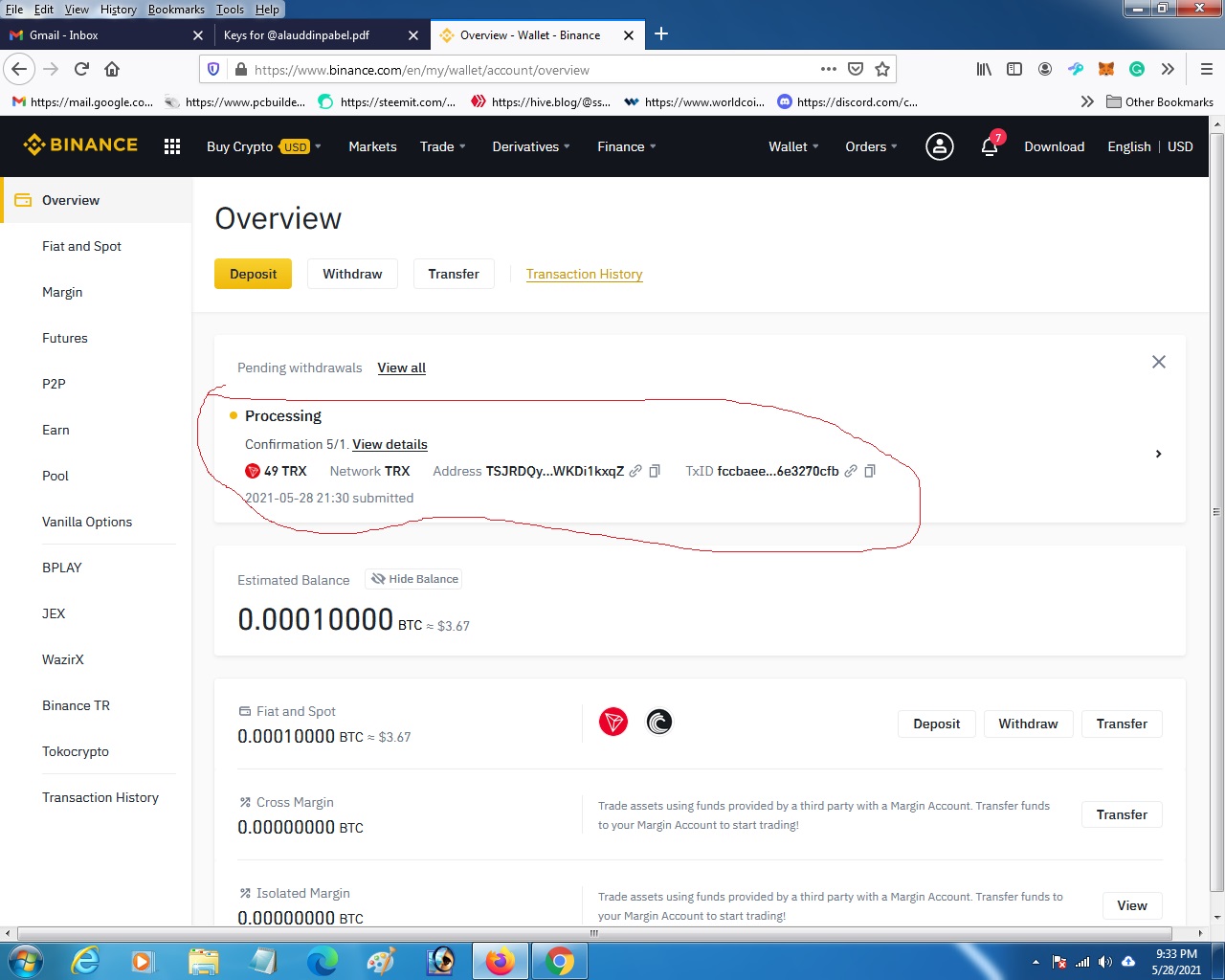Click the BTT coin icon in Fiat and Spot
Image resolution: width=1225 pixels, height=980 pixels.
click(659, 722)
